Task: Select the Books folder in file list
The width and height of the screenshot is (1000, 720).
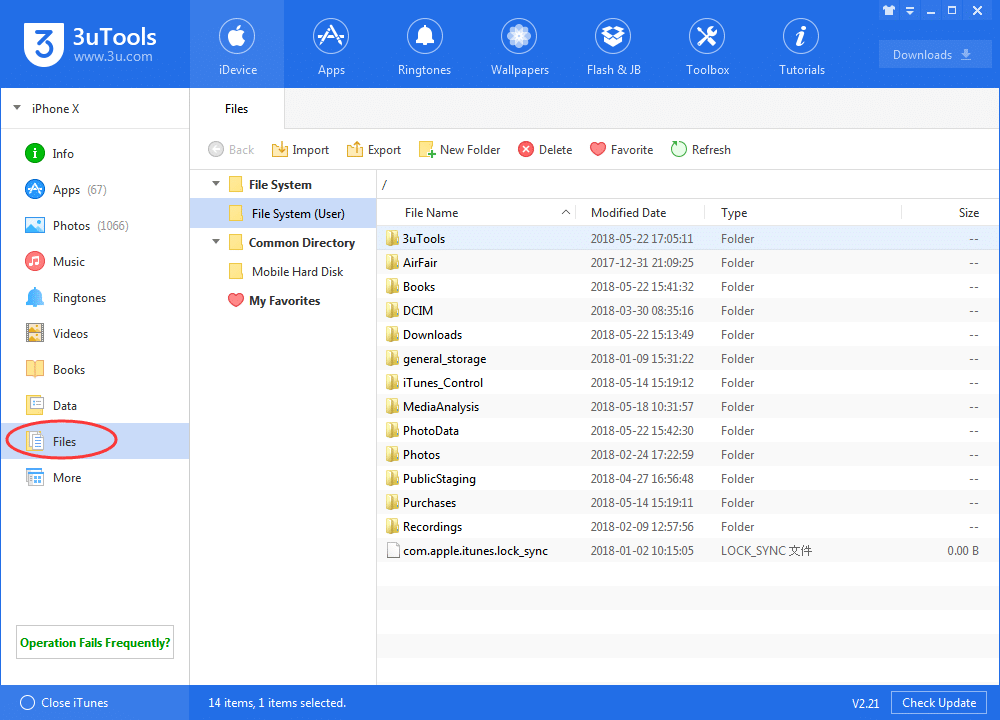Action: coord(688,286)
